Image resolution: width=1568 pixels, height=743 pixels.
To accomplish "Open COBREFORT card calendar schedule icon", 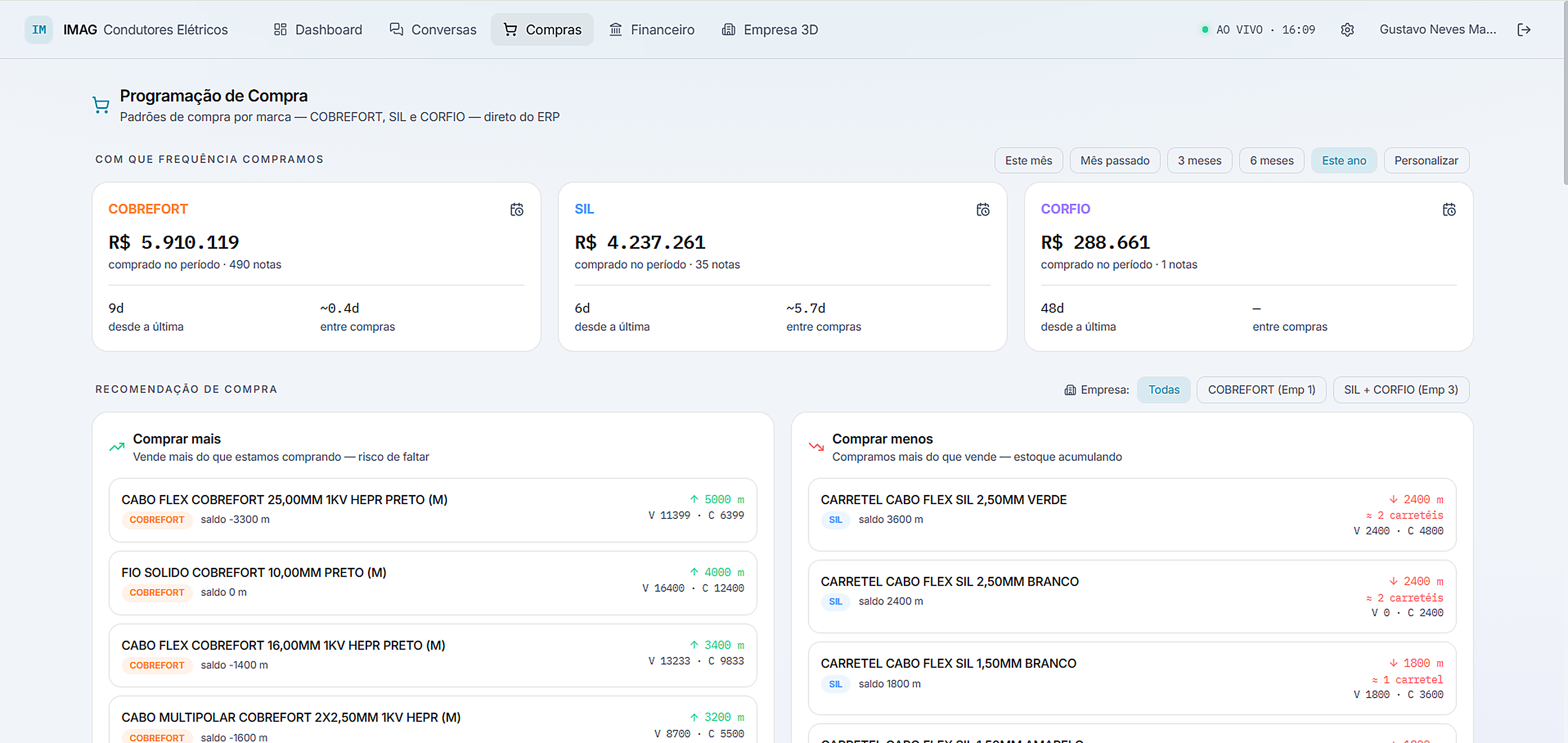I will pyautogui.click(x=517, y=209).
